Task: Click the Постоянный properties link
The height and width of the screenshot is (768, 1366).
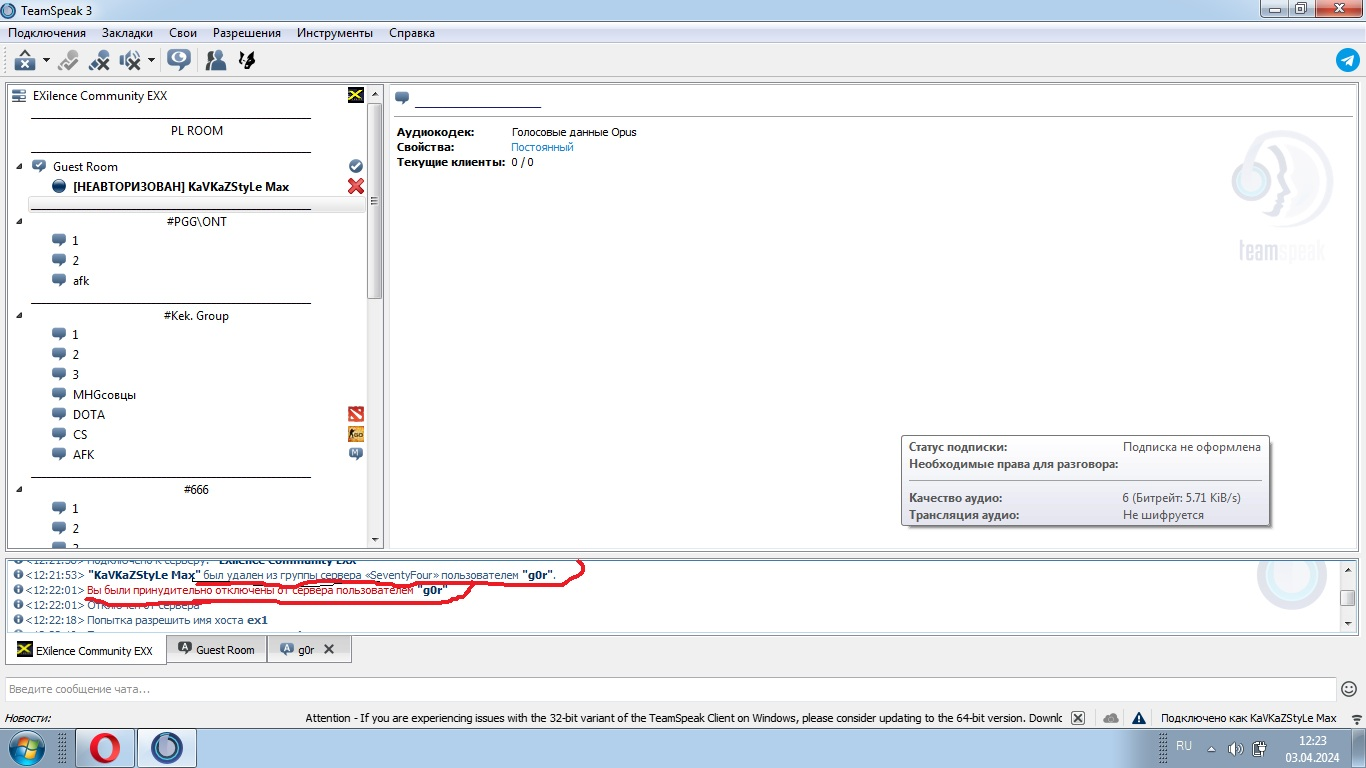Action: 542,147
